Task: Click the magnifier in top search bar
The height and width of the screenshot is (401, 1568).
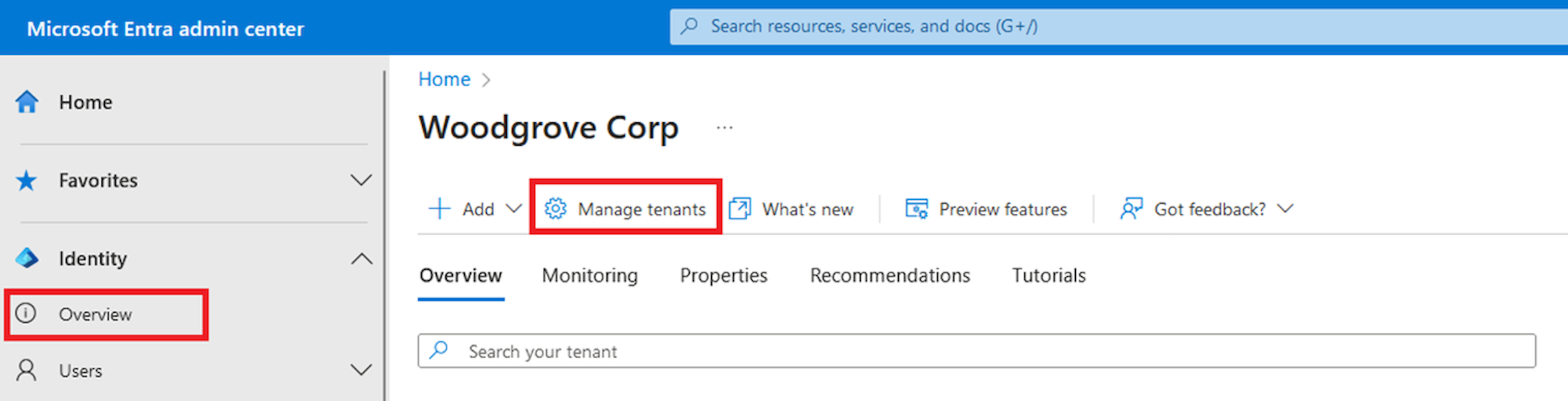Action: (x=689, y=26)
